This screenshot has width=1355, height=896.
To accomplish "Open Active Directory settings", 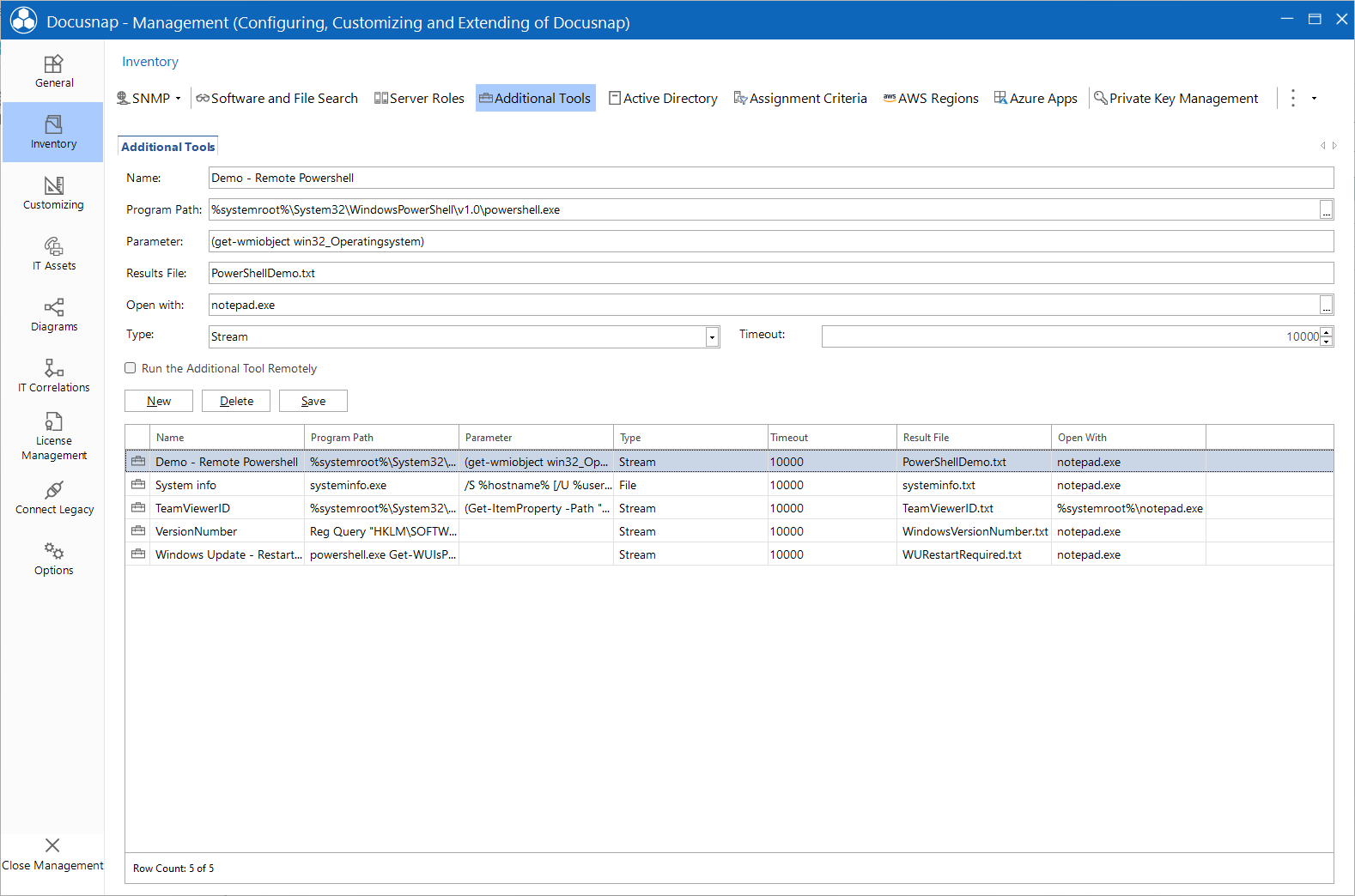I will tap(663, 98).
